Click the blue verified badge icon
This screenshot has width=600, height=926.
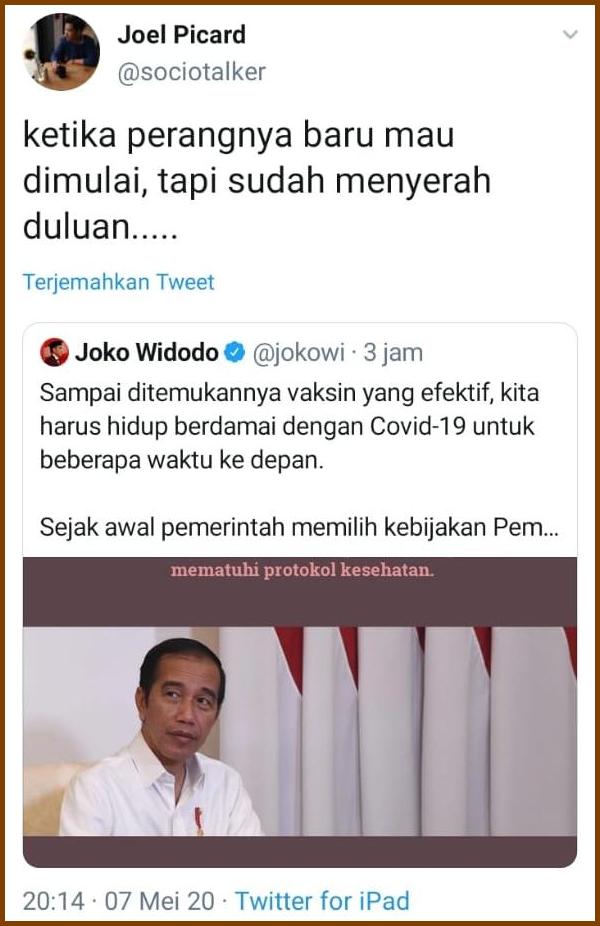(235, 353)
